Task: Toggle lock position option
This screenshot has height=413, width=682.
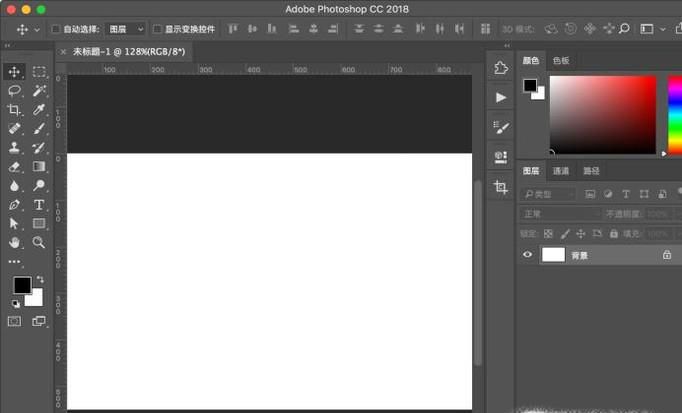Action: [581, 234]
